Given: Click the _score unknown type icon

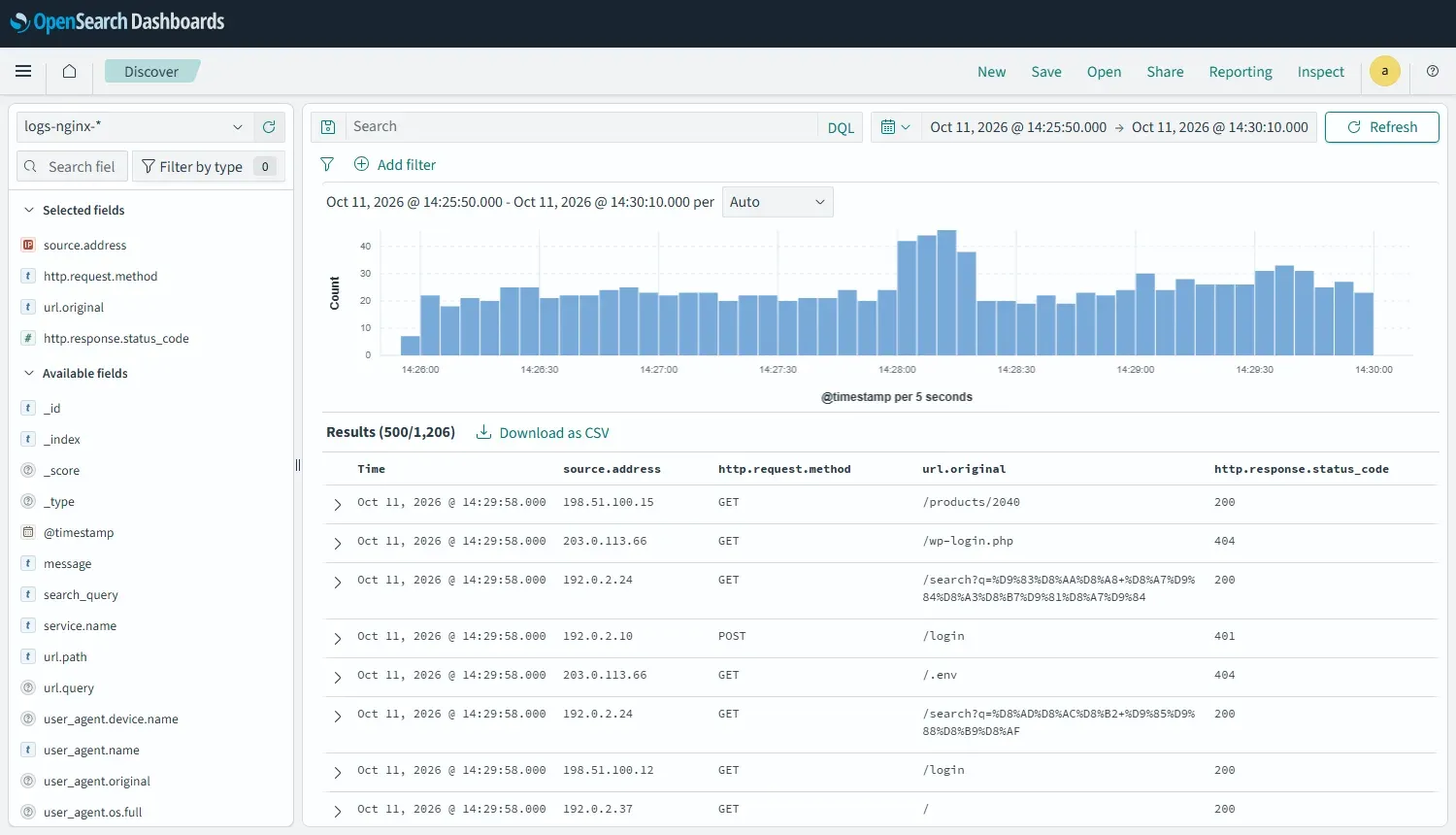Looking at the screenshot, I should coord(28,470).
